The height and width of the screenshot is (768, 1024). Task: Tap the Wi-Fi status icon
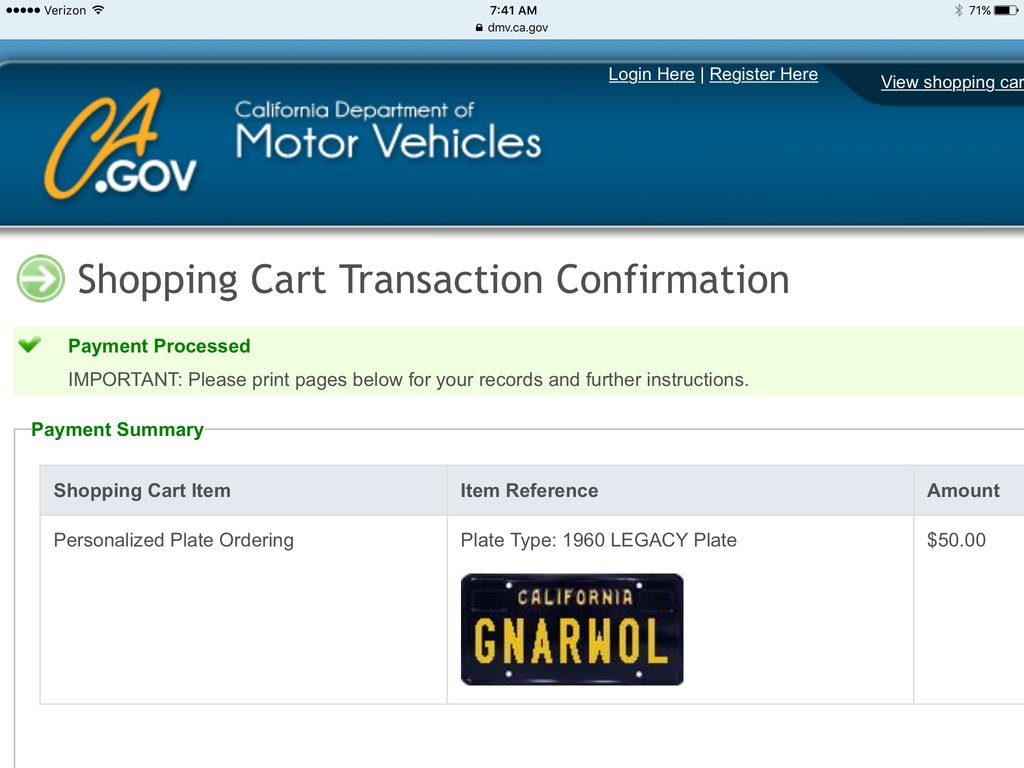click(x=98, y=10)
